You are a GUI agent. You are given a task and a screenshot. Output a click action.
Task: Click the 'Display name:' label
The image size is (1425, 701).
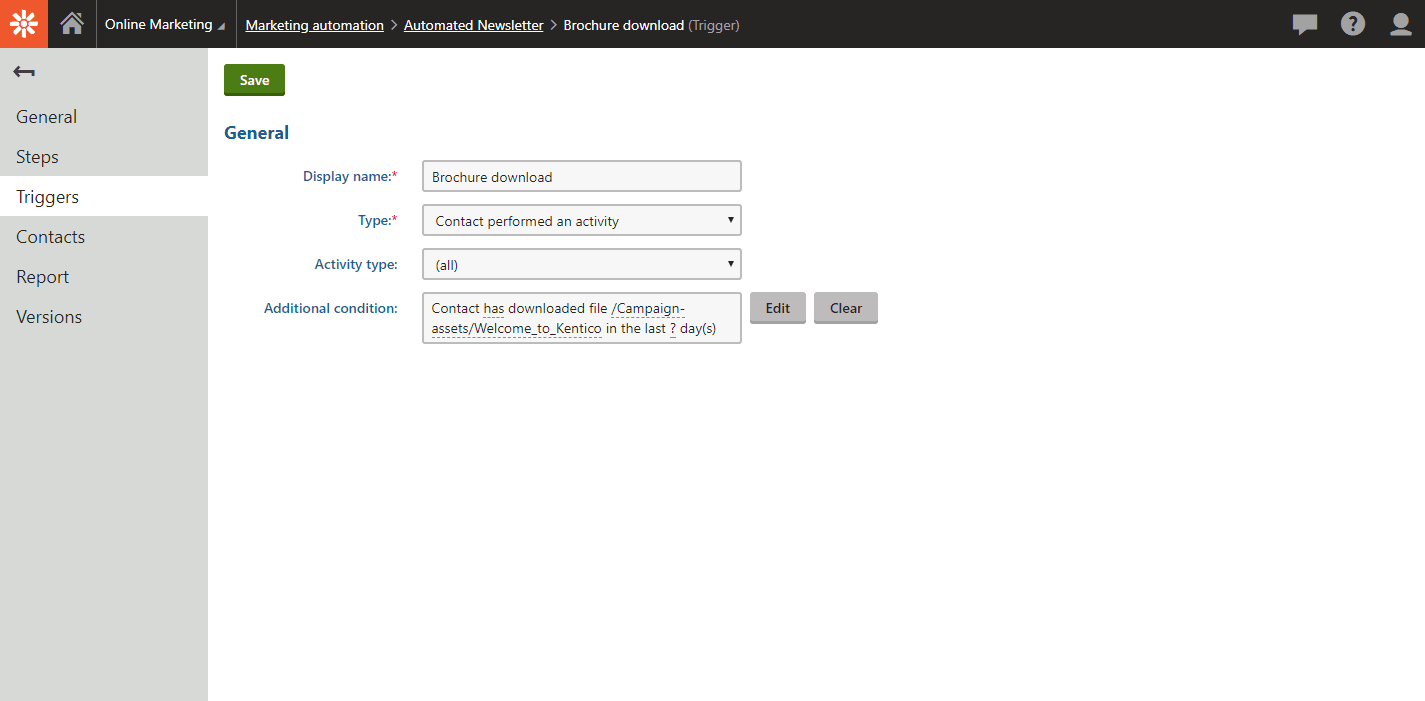click(x=350, y=176)
